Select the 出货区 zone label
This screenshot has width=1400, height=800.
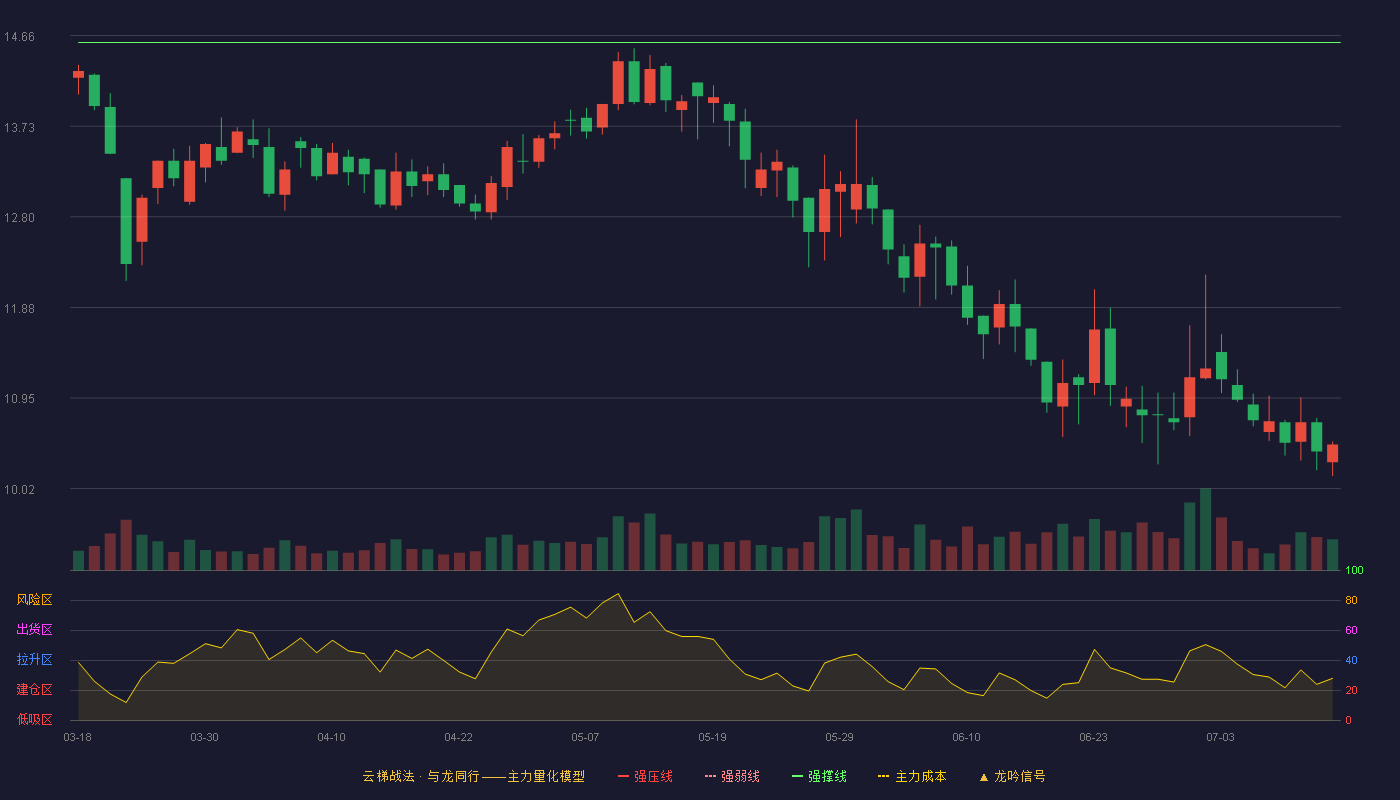click(34, 630)
